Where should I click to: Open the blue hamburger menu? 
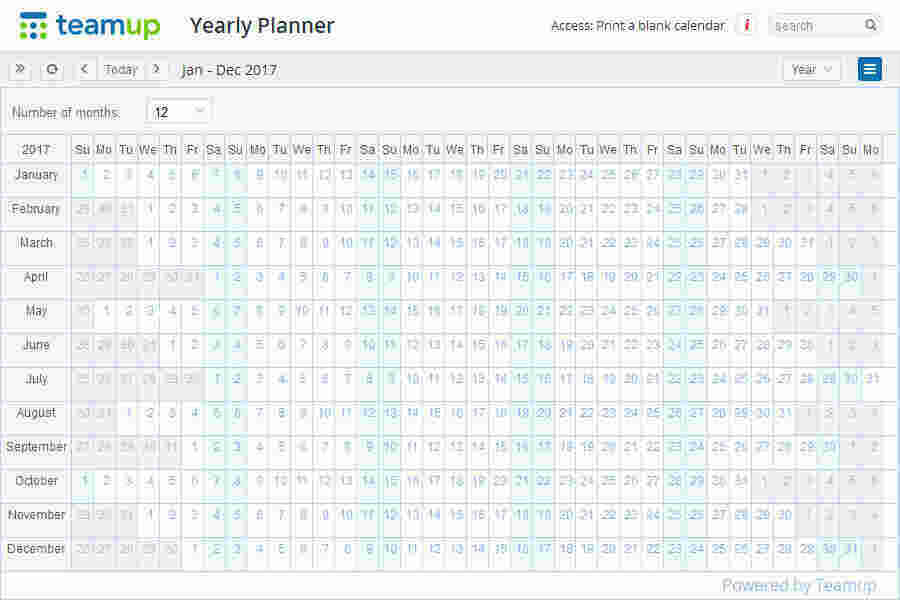coord(870,70)
